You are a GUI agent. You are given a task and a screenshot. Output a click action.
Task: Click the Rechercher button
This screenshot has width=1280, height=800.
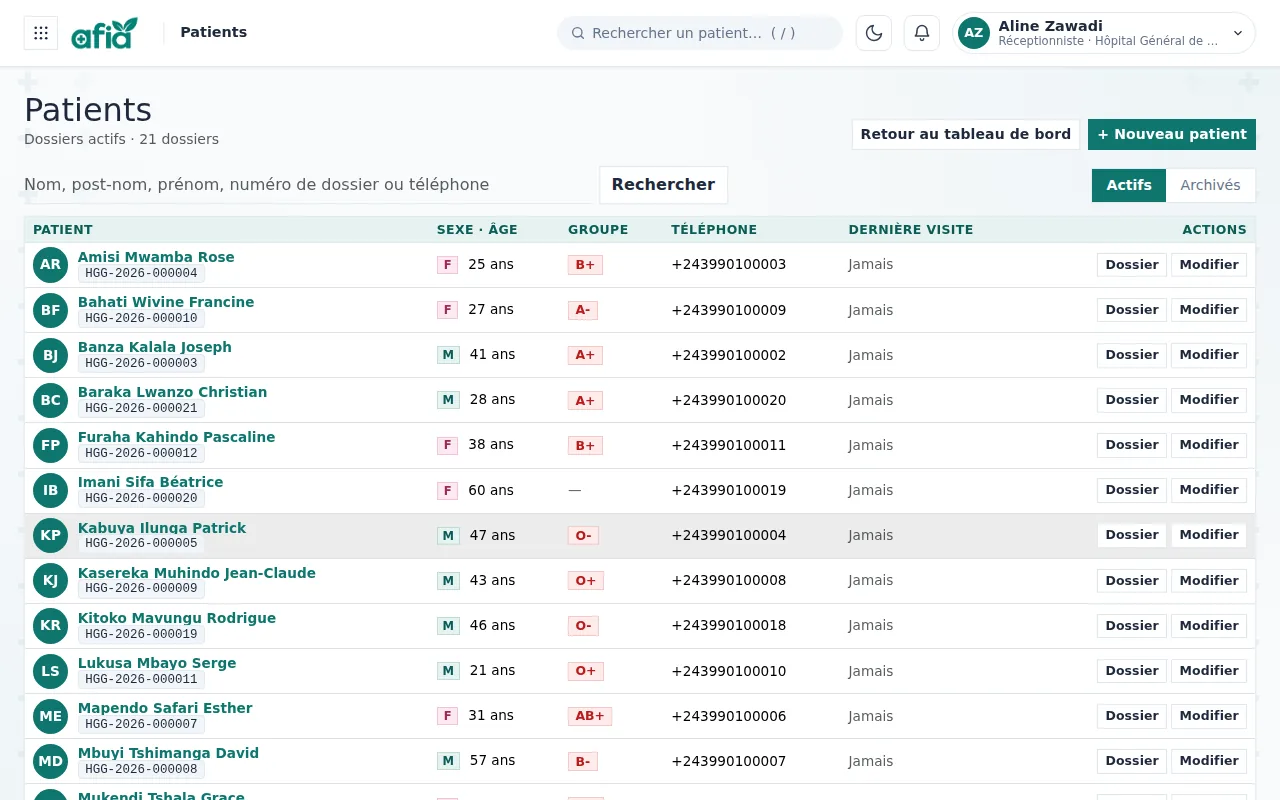[663, 185]
